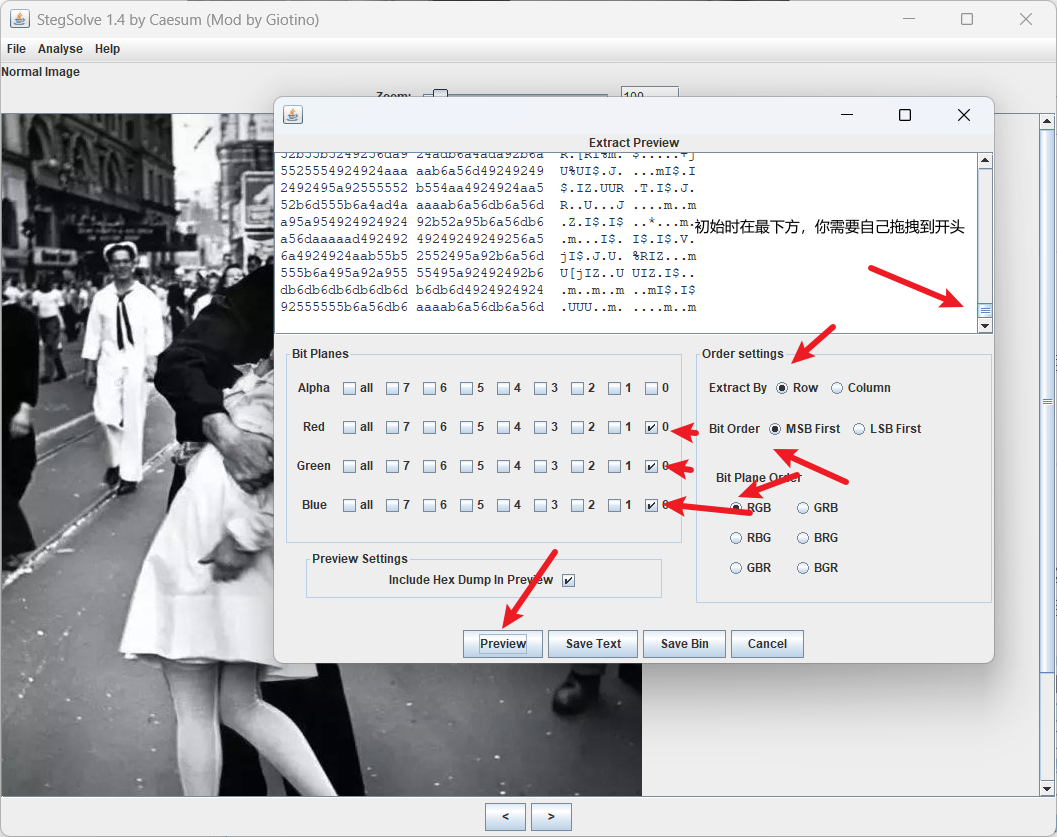Choose LSB First bit order

coord(859,429)
